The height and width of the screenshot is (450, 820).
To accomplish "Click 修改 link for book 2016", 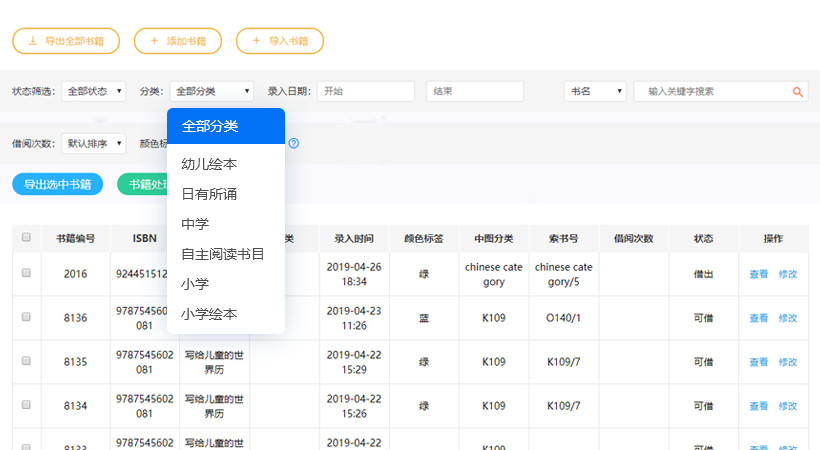I will point(788,274).
